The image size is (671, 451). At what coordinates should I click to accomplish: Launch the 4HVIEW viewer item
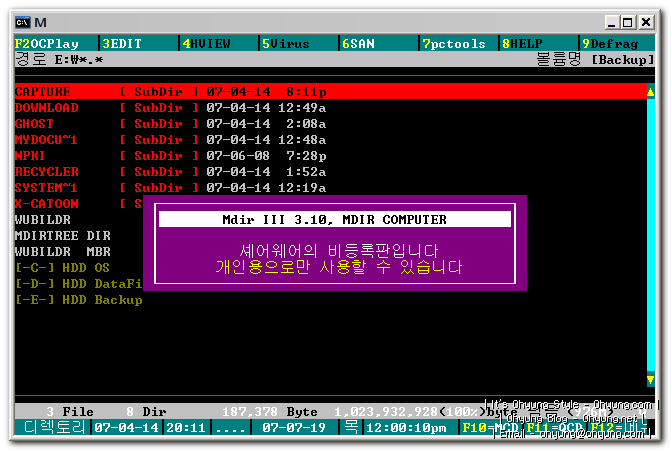206,44
